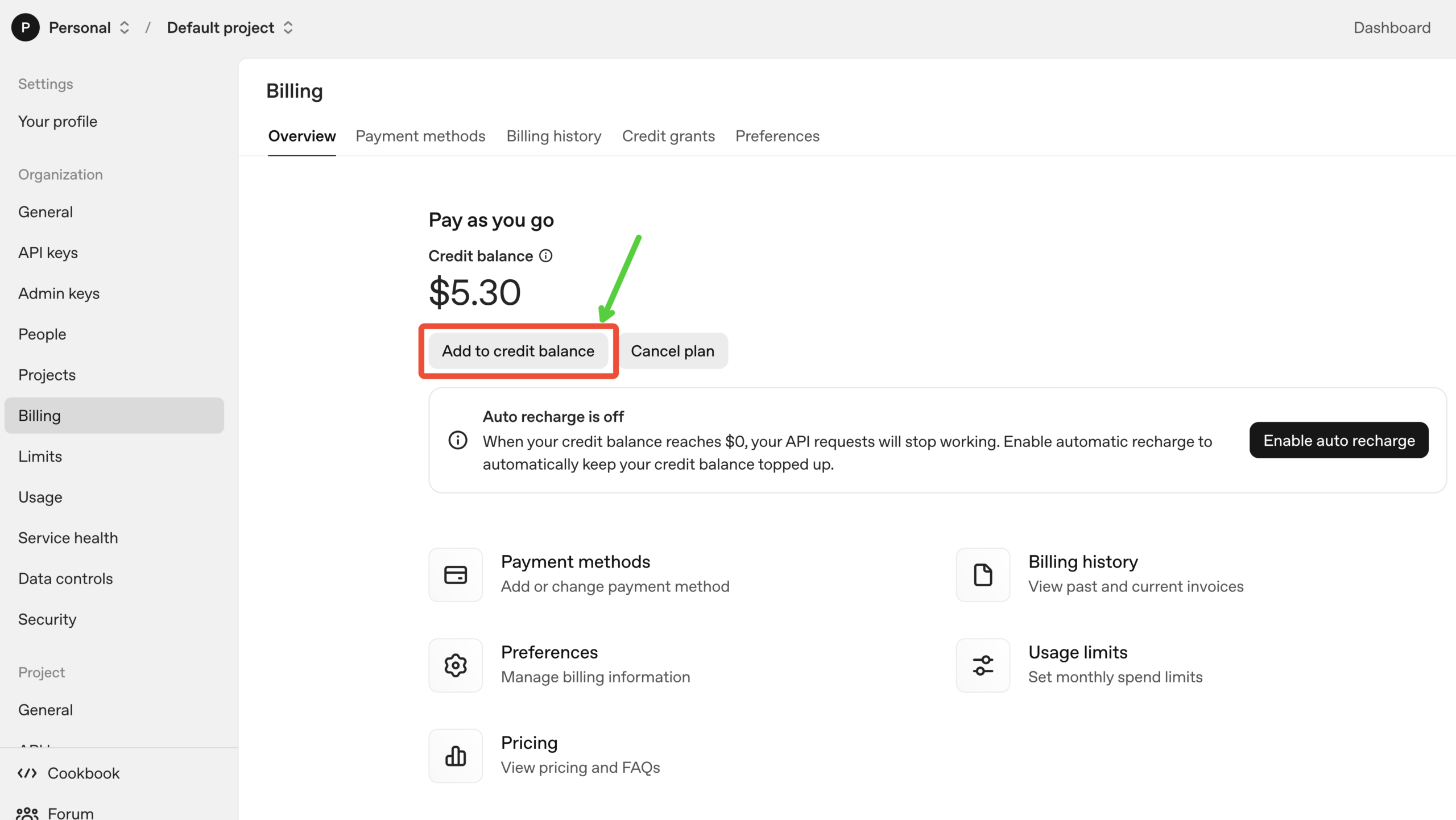Click the Credit balance info icon

pos(545,256)
